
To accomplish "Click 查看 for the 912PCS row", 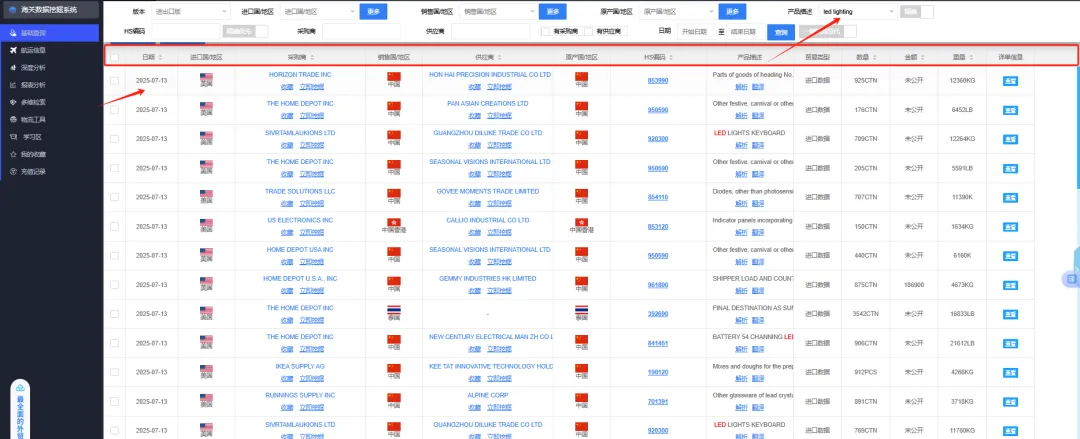I will [x=1010, y=372].
